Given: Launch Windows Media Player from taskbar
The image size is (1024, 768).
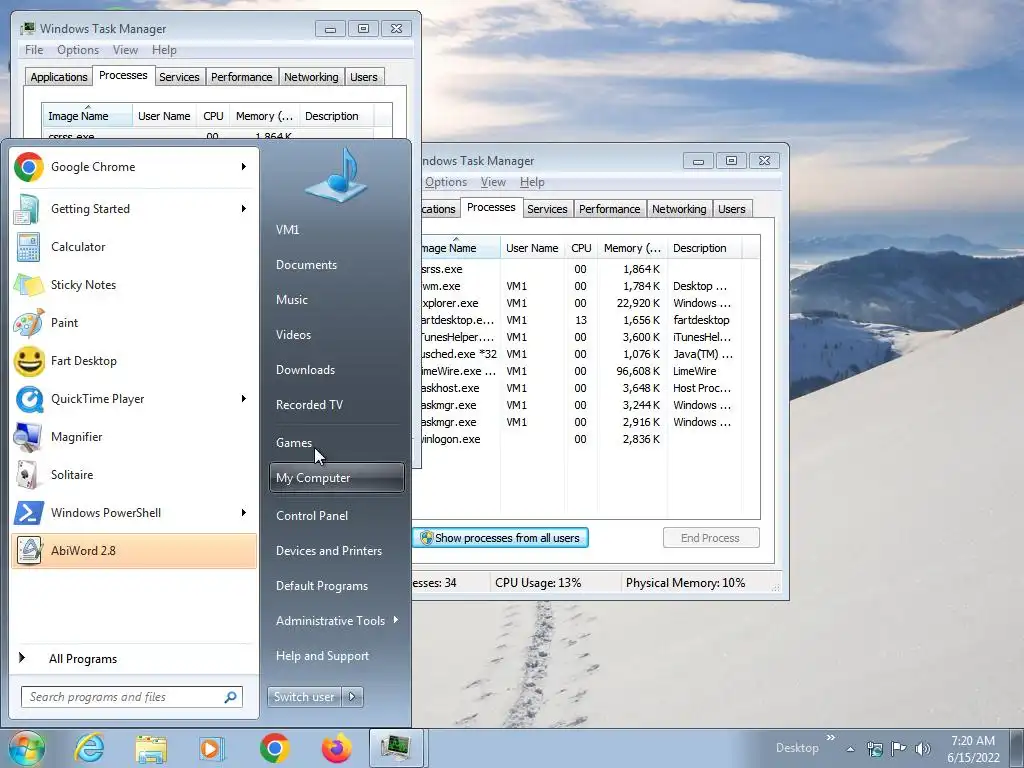Looking at the screenshot, I should click(x=212, y=748).
